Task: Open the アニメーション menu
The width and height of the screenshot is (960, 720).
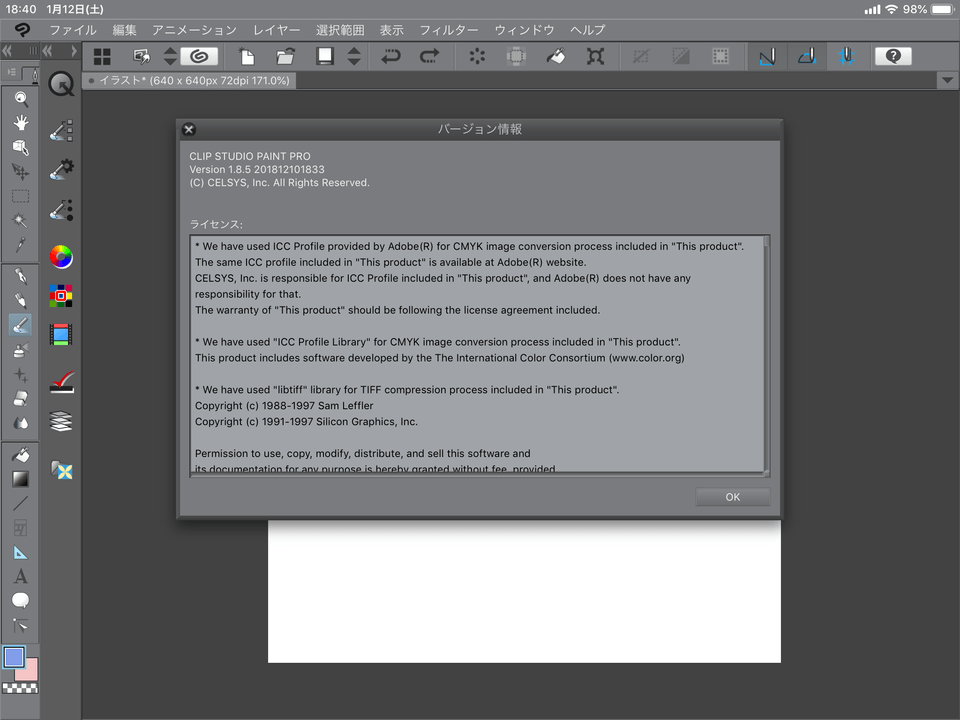Action: [194, 30]
